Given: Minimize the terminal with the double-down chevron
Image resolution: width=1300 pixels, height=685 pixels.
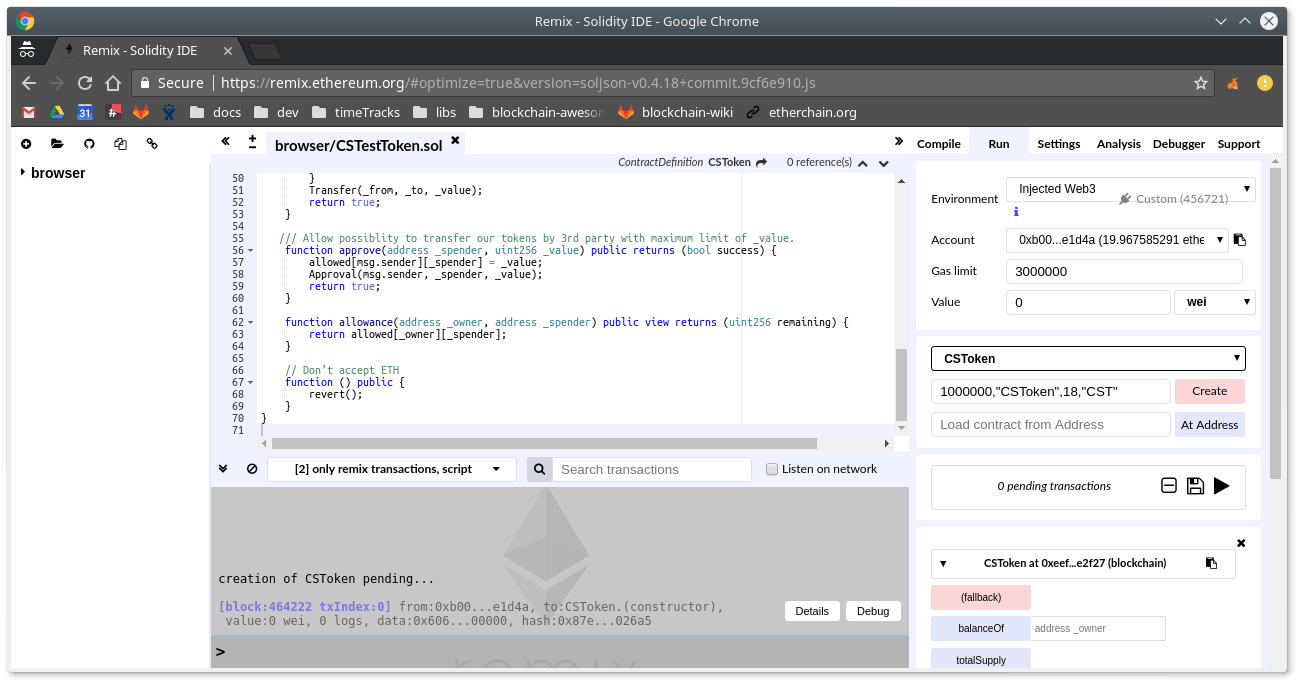Looking at the screenshot, I should point(224,469).
